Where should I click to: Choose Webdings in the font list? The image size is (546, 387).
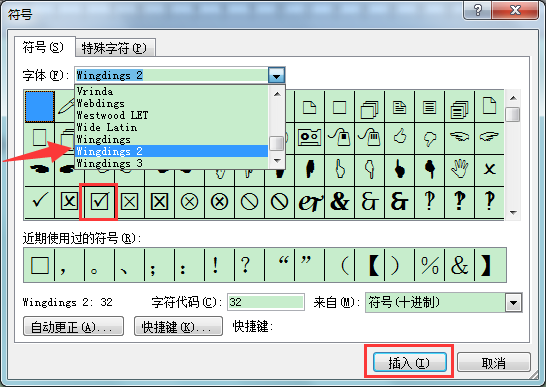(172, 103)
